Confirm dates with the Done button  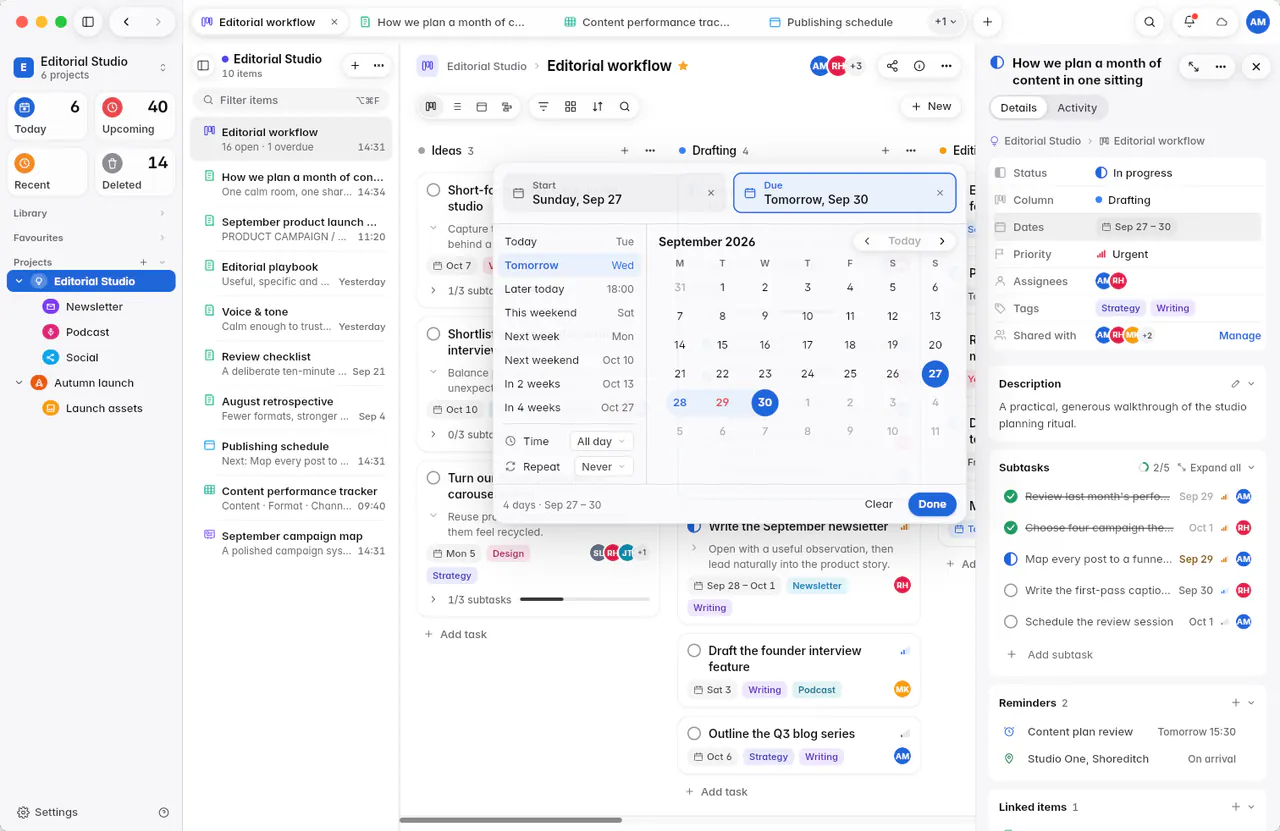pos(932,505)
